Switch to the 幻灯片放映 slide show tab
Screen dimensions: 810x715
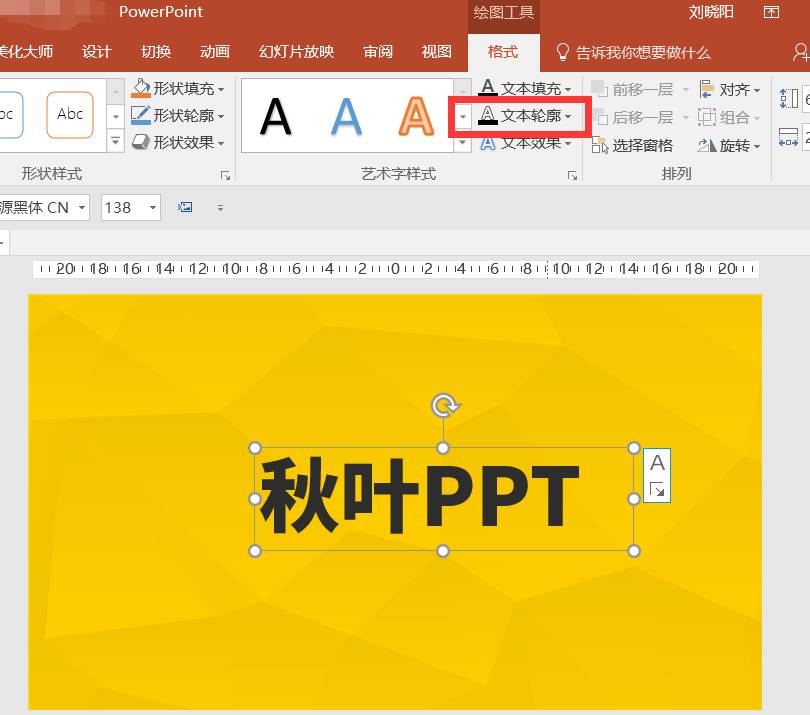(x=297, y=52)
